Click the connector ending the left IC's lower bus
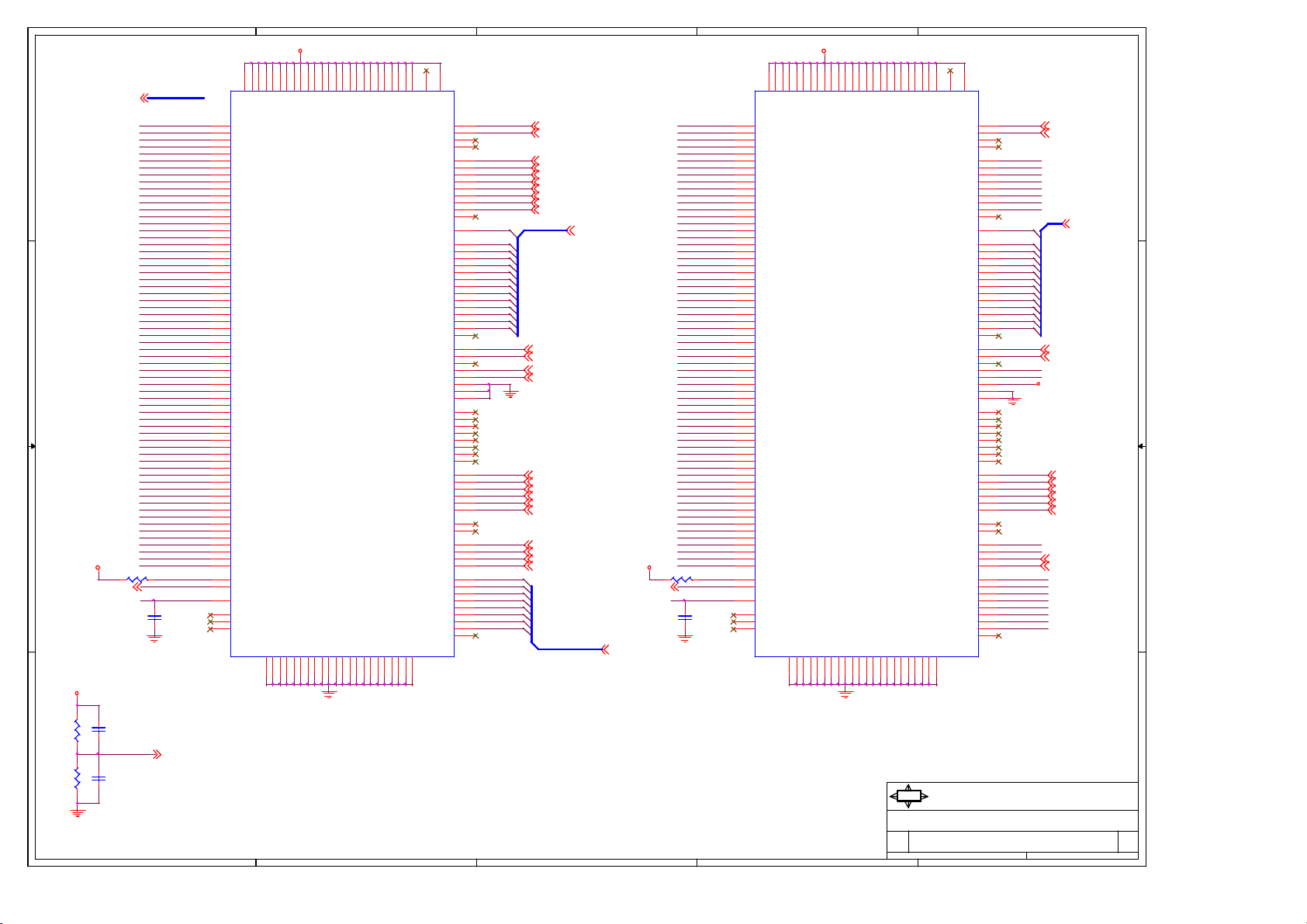 point(605,649)
